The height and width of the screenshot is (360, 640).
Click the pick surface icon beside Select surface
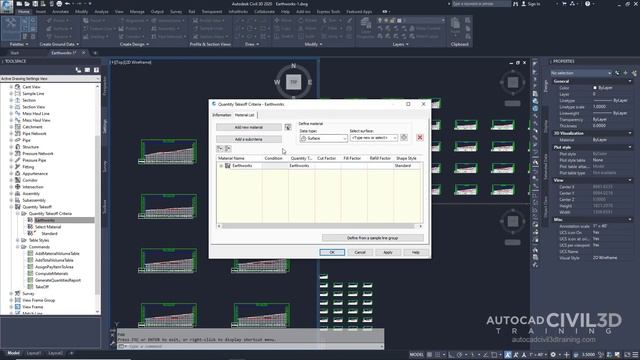pos(404,138)
